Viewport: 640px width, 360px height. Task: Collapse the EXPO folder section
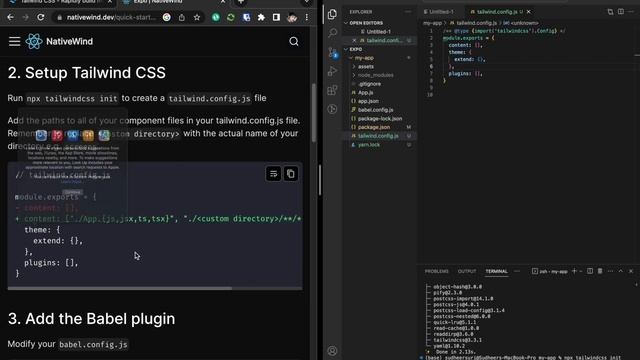click(x=355, y=49)
